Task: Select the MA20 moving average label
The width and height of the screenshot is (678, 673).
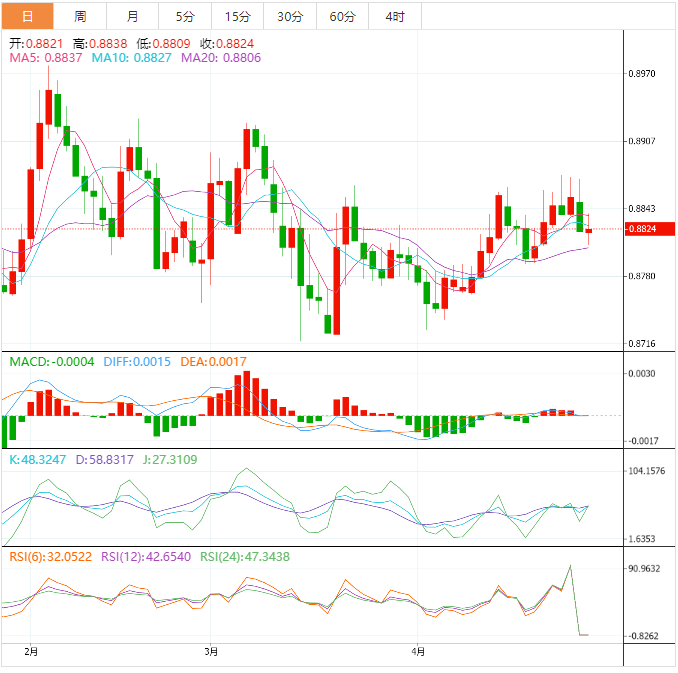Action: click(222, 59)
